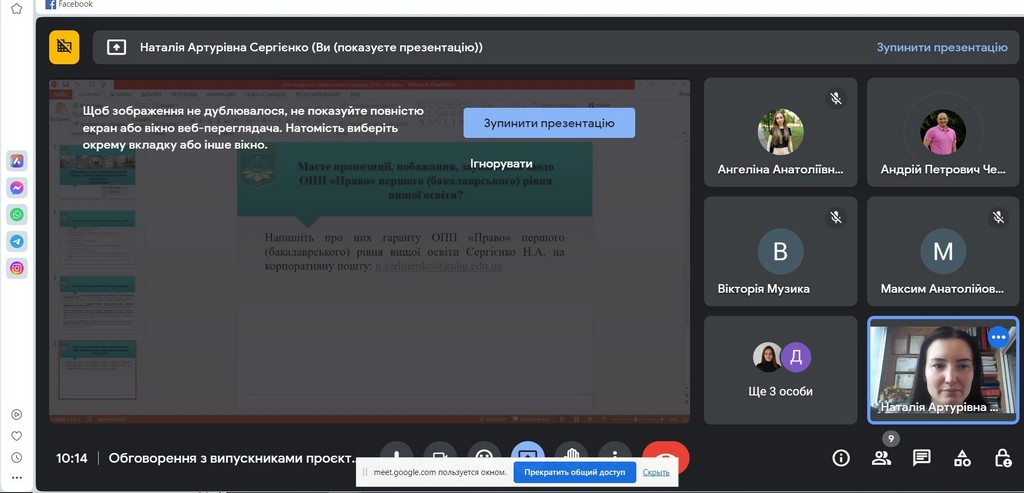The image size is (1024, 493).
Task: Open the meeting details info icon
Action: (x=841, y=458)
